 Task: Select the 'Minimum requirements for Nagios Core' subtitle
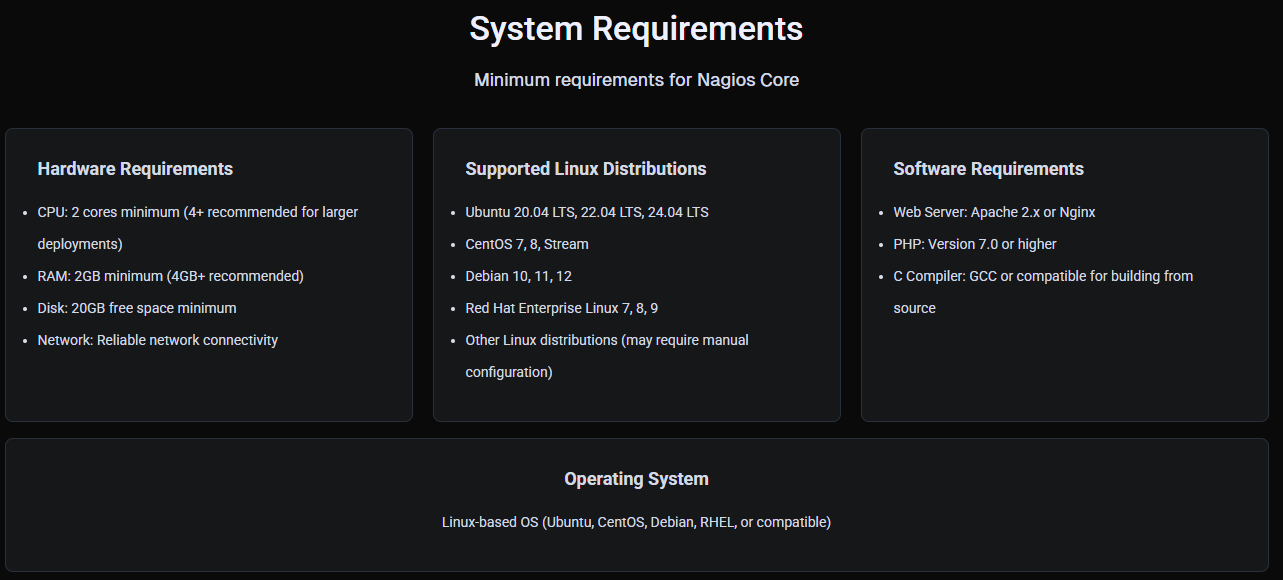tap(636, 80)
